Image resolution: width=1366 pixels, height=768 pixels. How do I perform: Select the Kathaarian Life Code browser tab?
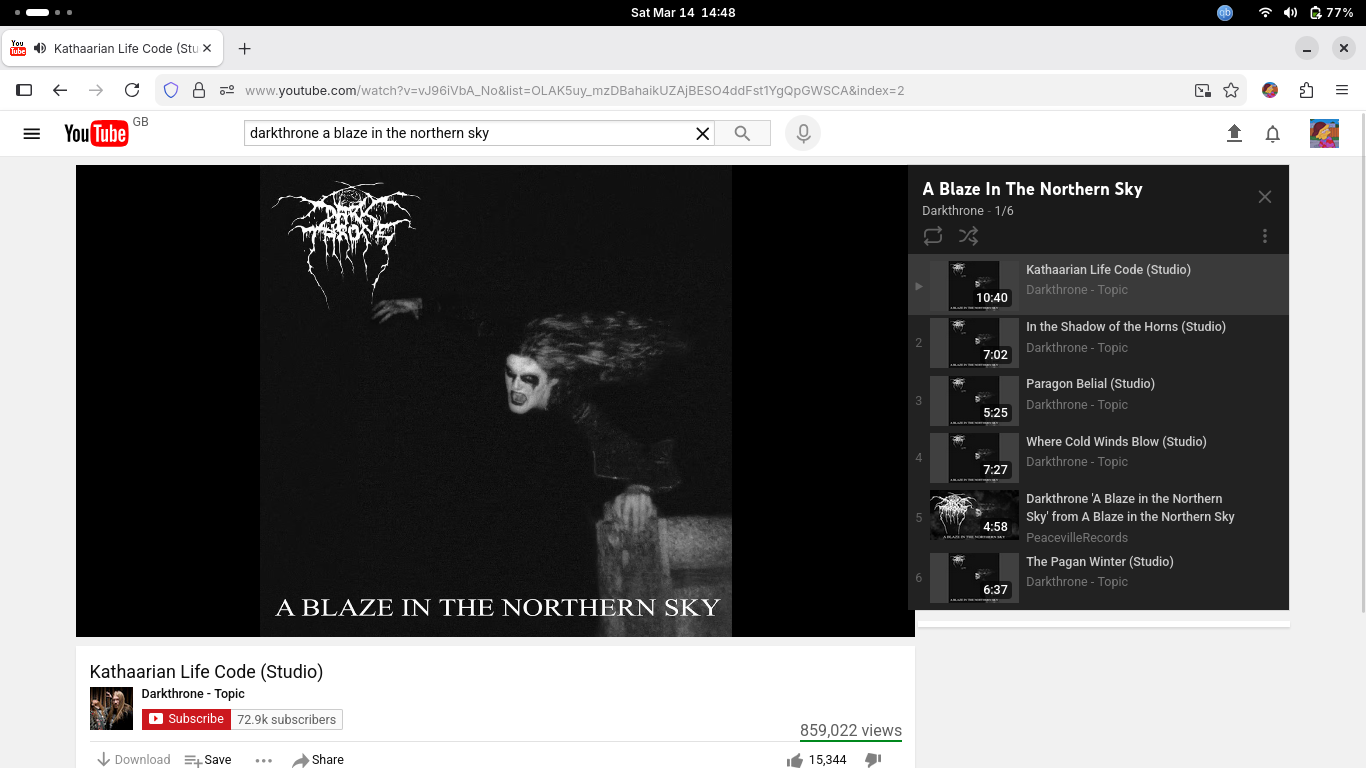pyautogui.click(x=115, y=48)
